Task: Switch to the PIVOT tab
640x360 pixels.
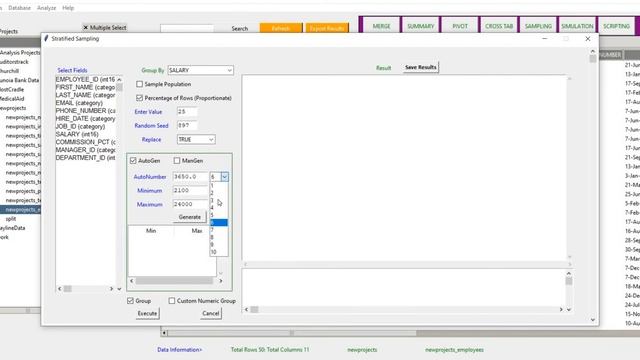Action: (460, 26)
